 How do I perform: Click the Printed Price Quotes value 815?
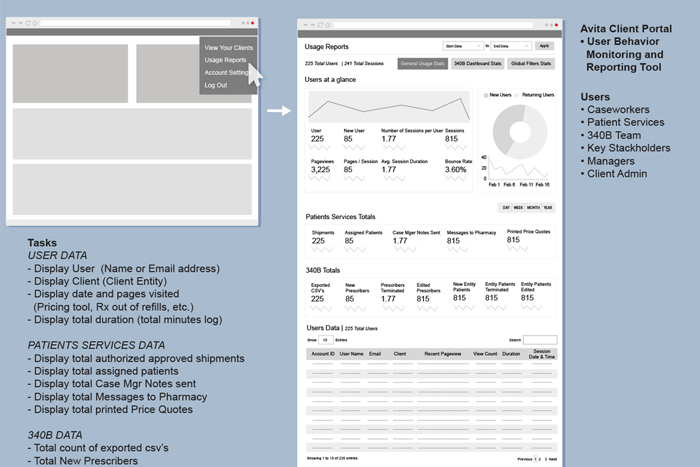513,240
